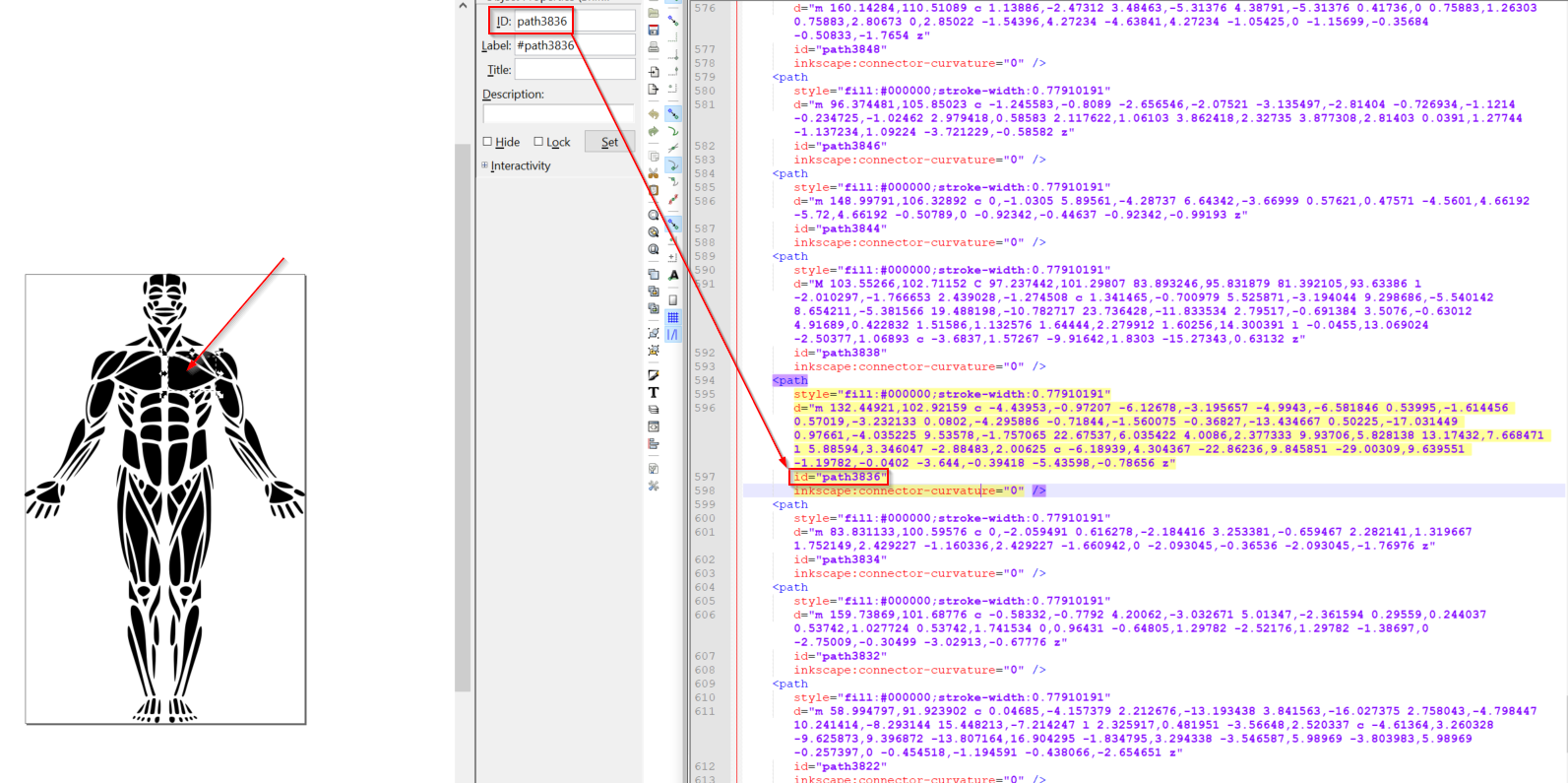Open Fill and Stroke dialog
This screenshot has height=783, width=1568.
click(654, 375)
